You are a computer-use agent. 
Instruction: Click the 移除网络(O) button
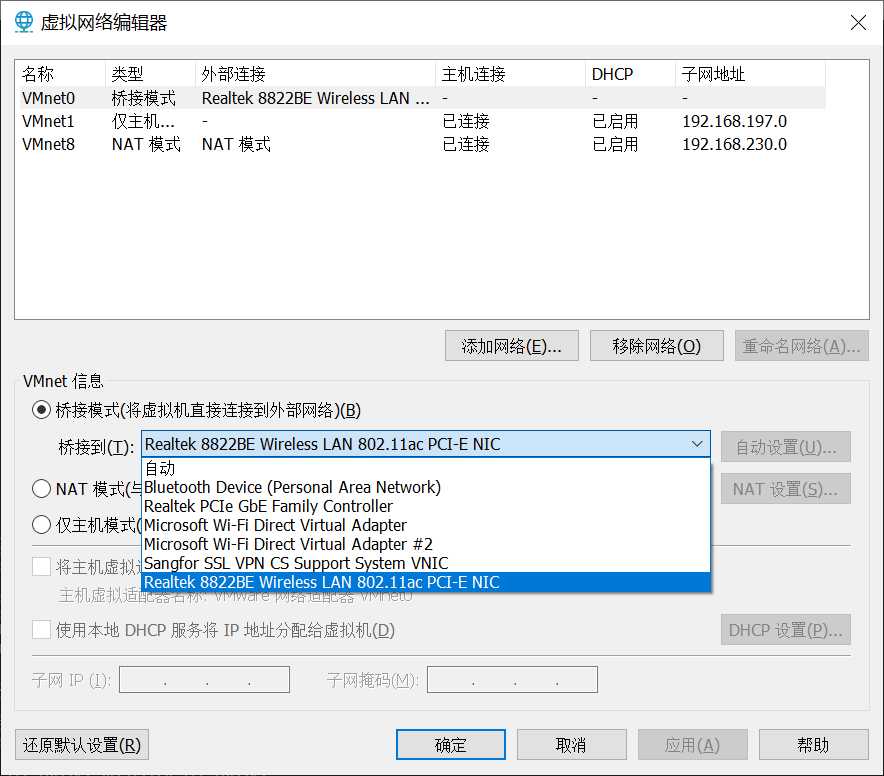(656, 346)
